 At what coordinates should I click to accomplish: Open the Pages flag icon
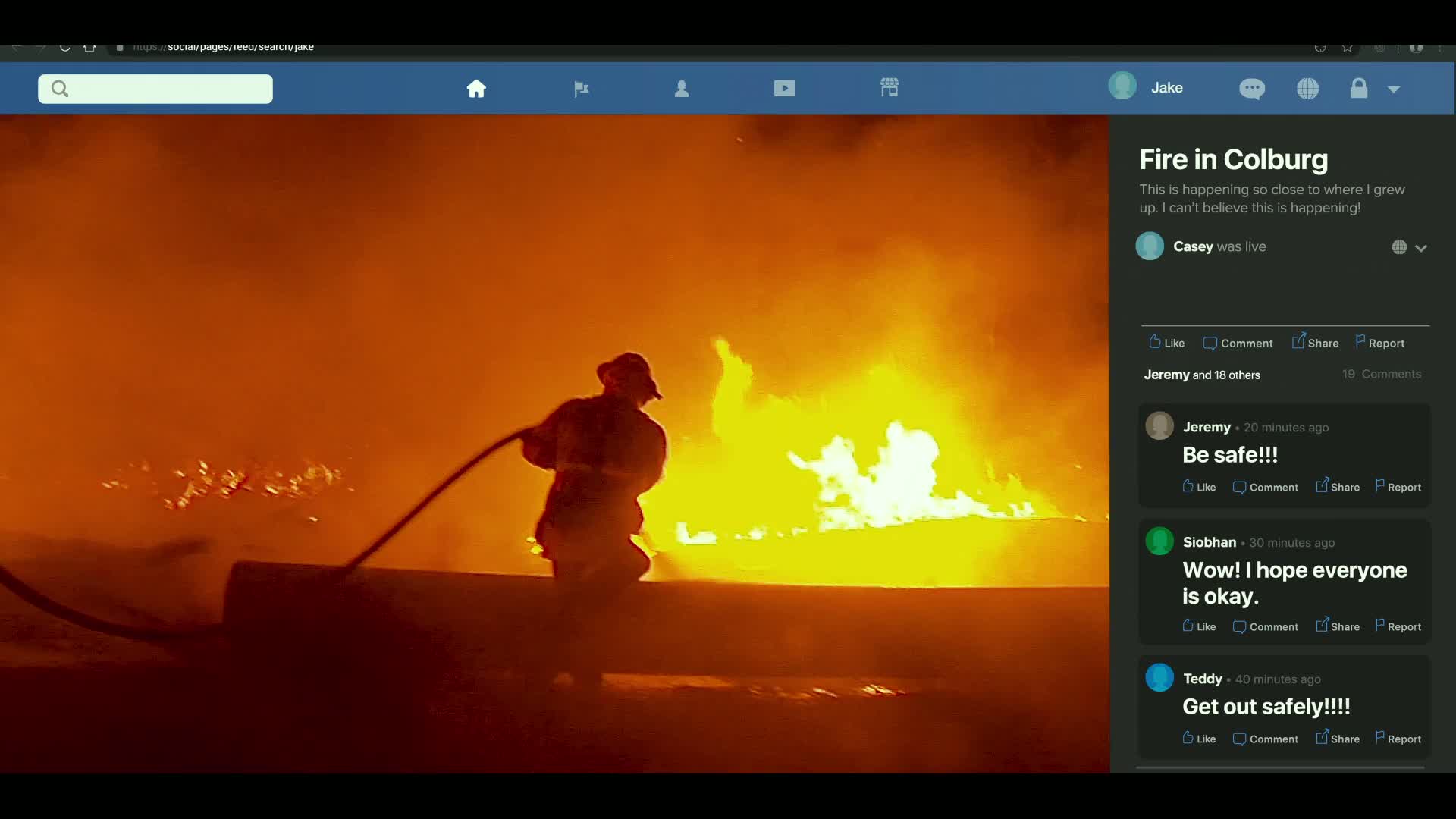[581, 89]
